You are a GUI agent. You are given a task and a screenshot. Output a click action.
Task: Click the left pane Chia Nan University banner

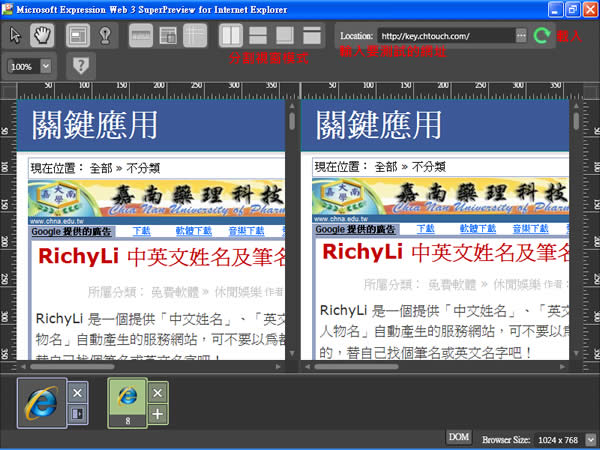[157, 201]
